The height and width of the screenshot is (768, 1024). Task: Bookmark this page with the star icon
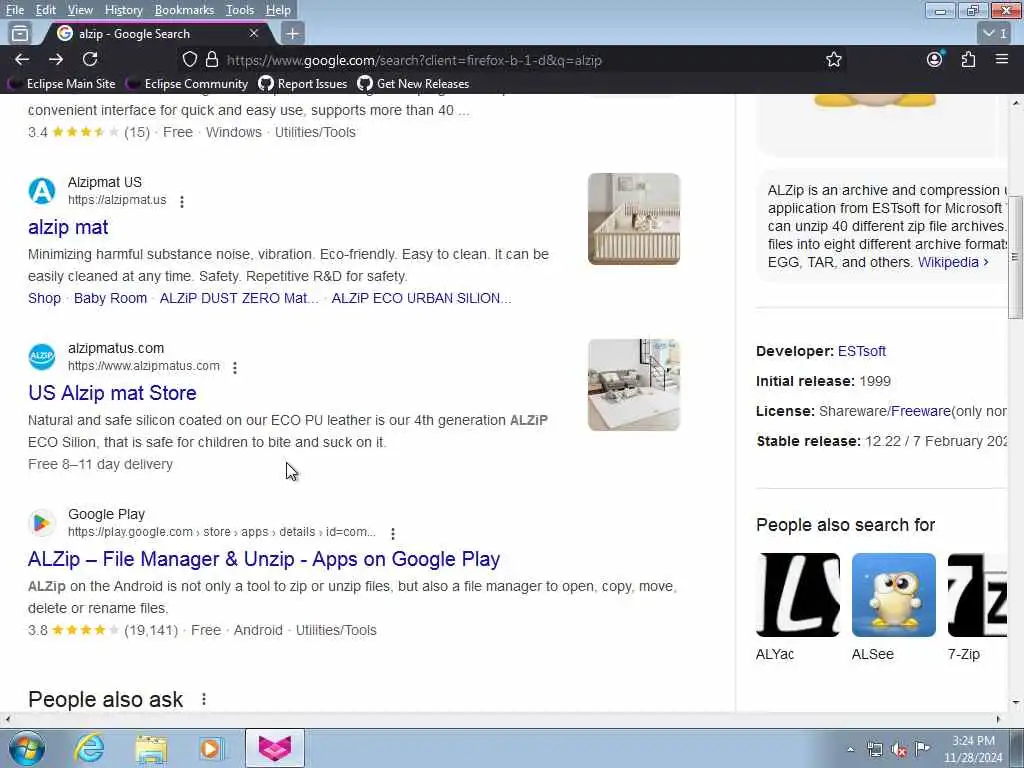pos(833,59)
